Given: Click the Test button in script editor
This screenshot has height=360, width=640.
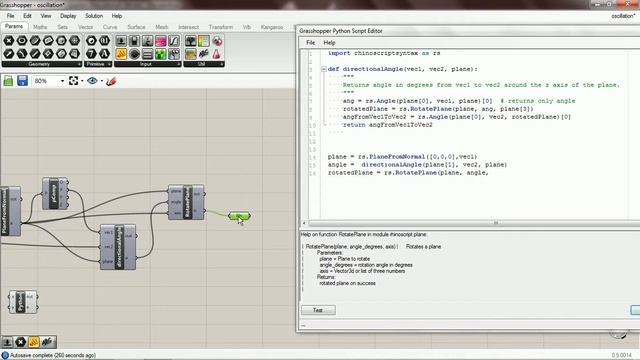Looking at the screenshot, I should [318, 310].
